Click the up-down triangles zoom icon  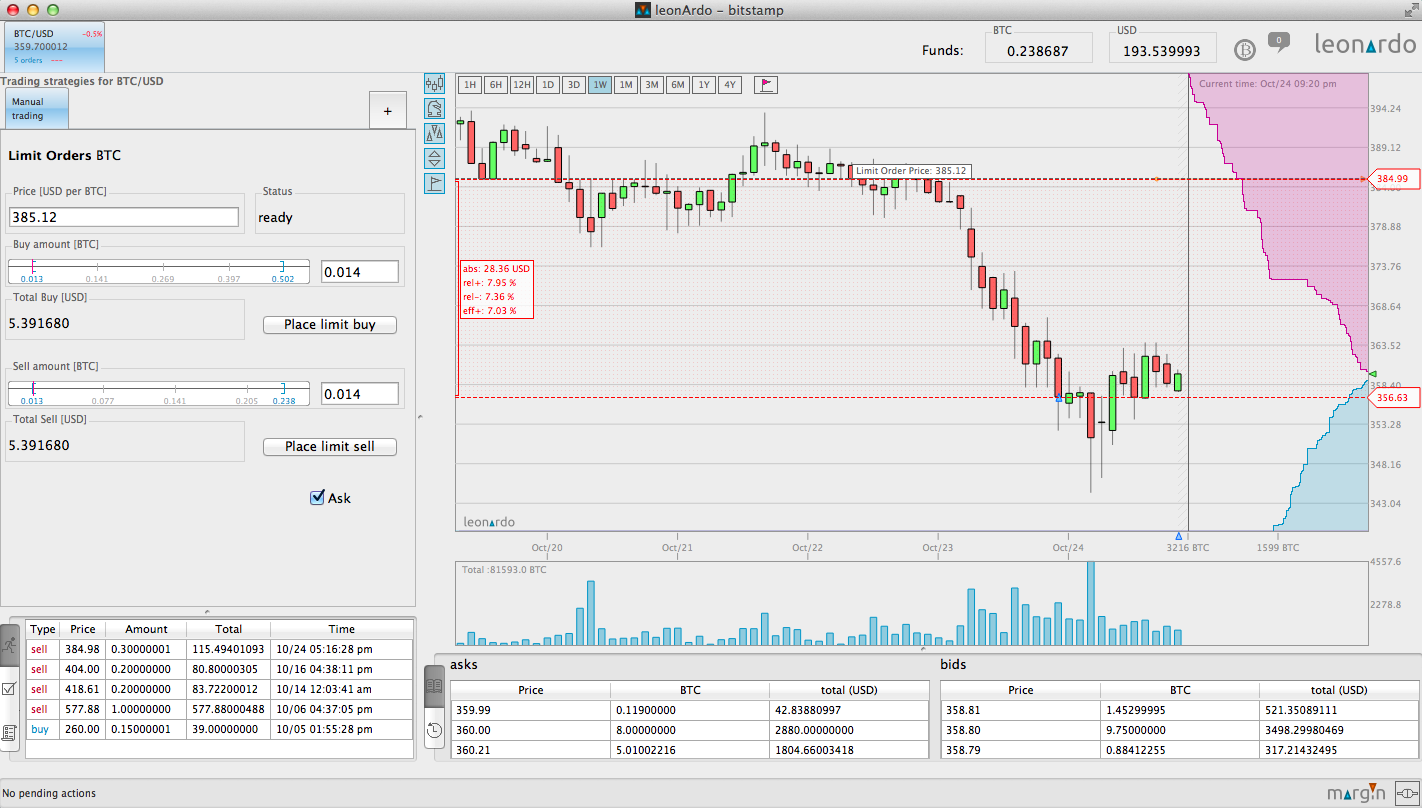coord(434,158)
